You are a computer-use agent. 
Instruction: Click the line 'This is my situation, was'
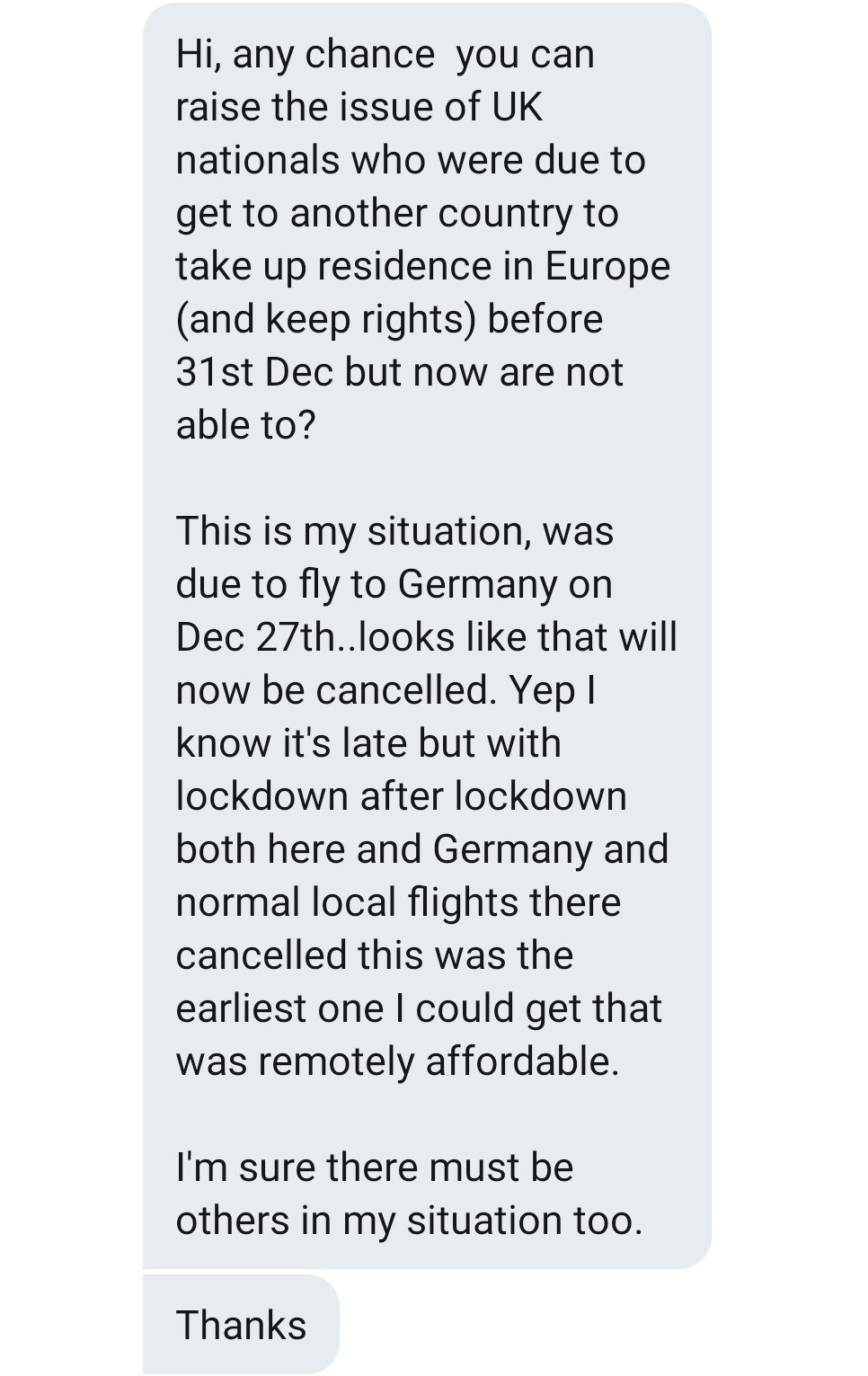[394, 531]
